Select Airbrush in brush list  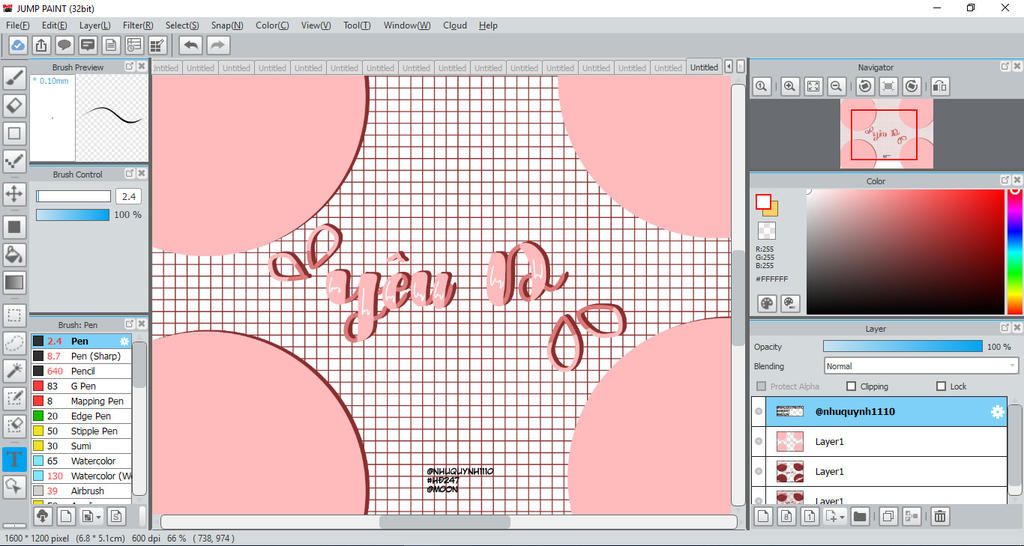[82, 491]
